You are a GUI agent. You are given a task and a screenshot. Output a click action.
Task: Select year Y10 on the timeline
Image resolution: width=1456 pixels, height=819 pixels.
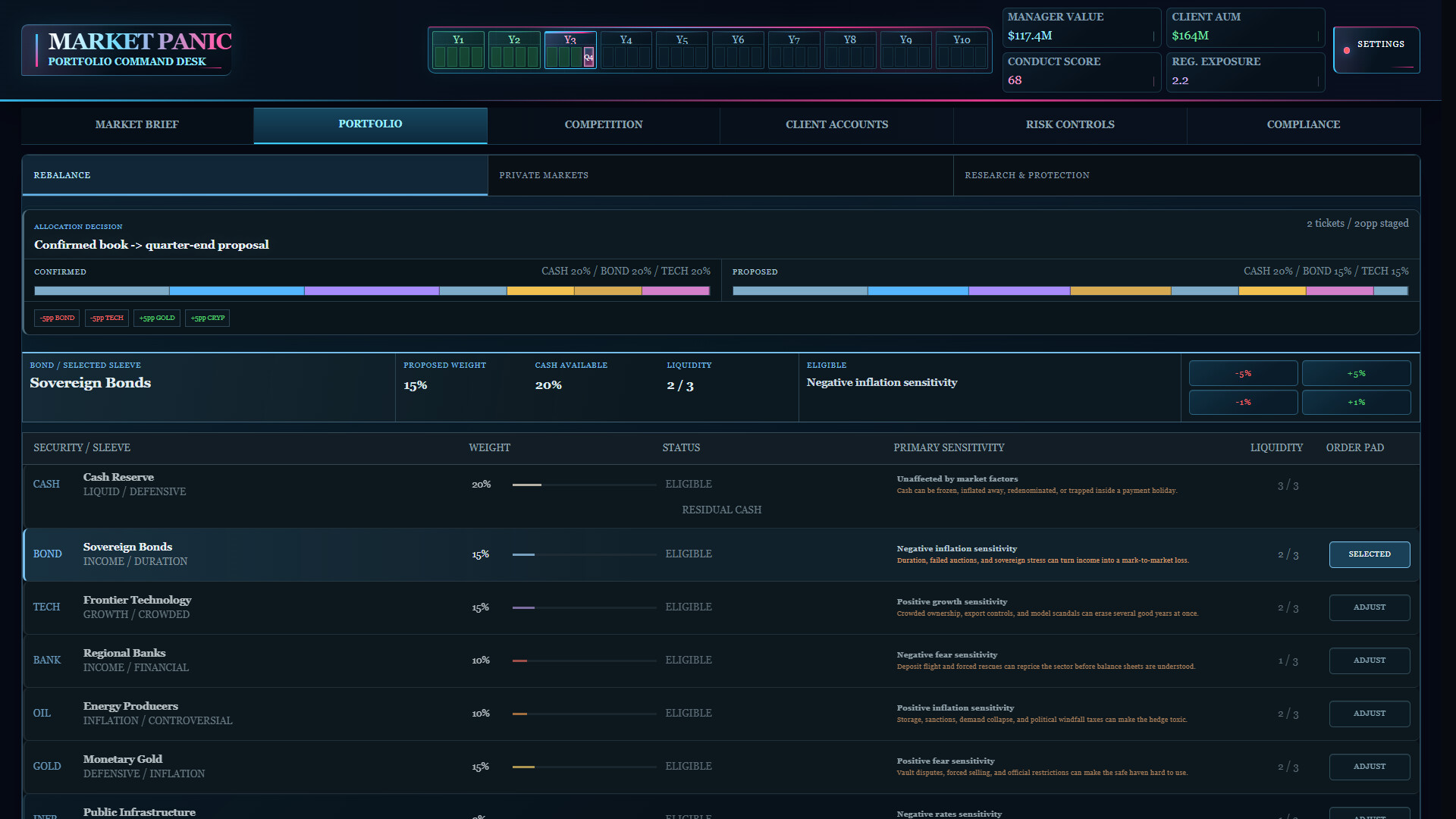point(962,50)
